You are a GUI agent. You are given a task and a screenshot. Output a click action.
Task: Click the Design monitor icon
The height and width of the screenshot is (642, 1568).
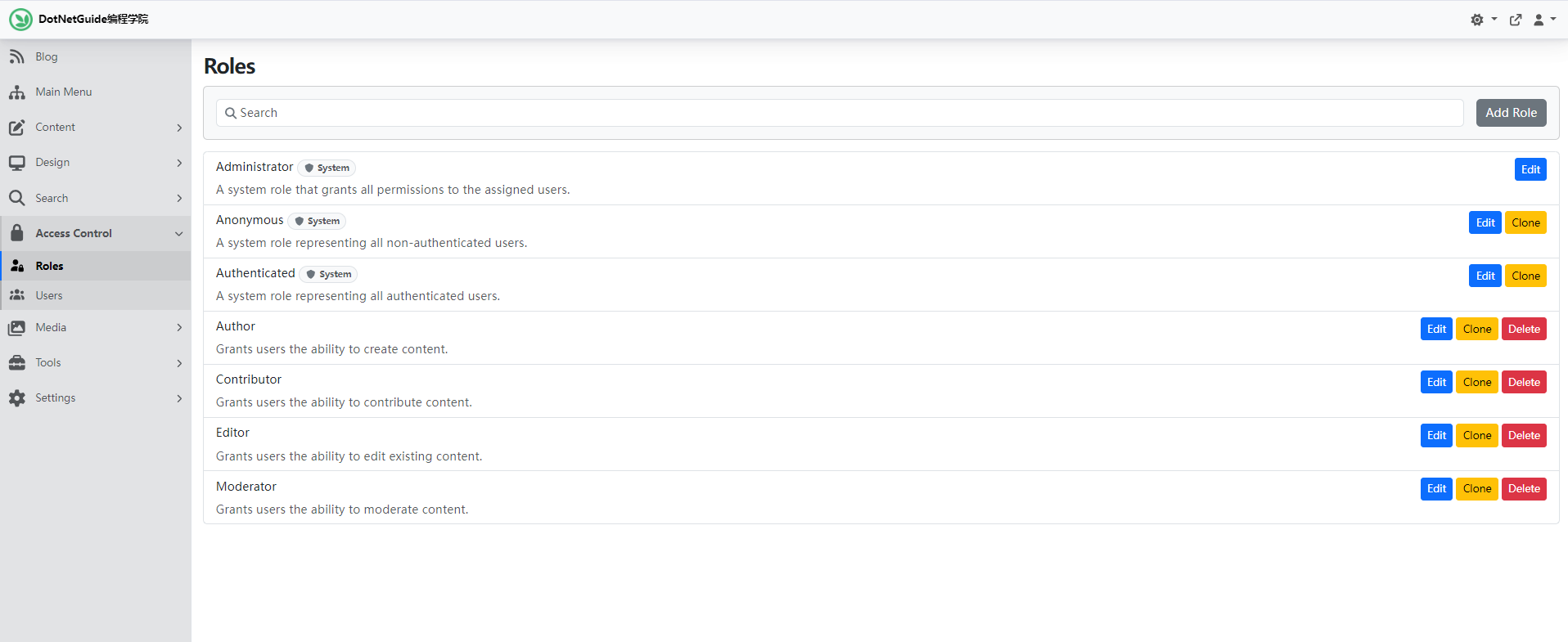tap(16, 163)
